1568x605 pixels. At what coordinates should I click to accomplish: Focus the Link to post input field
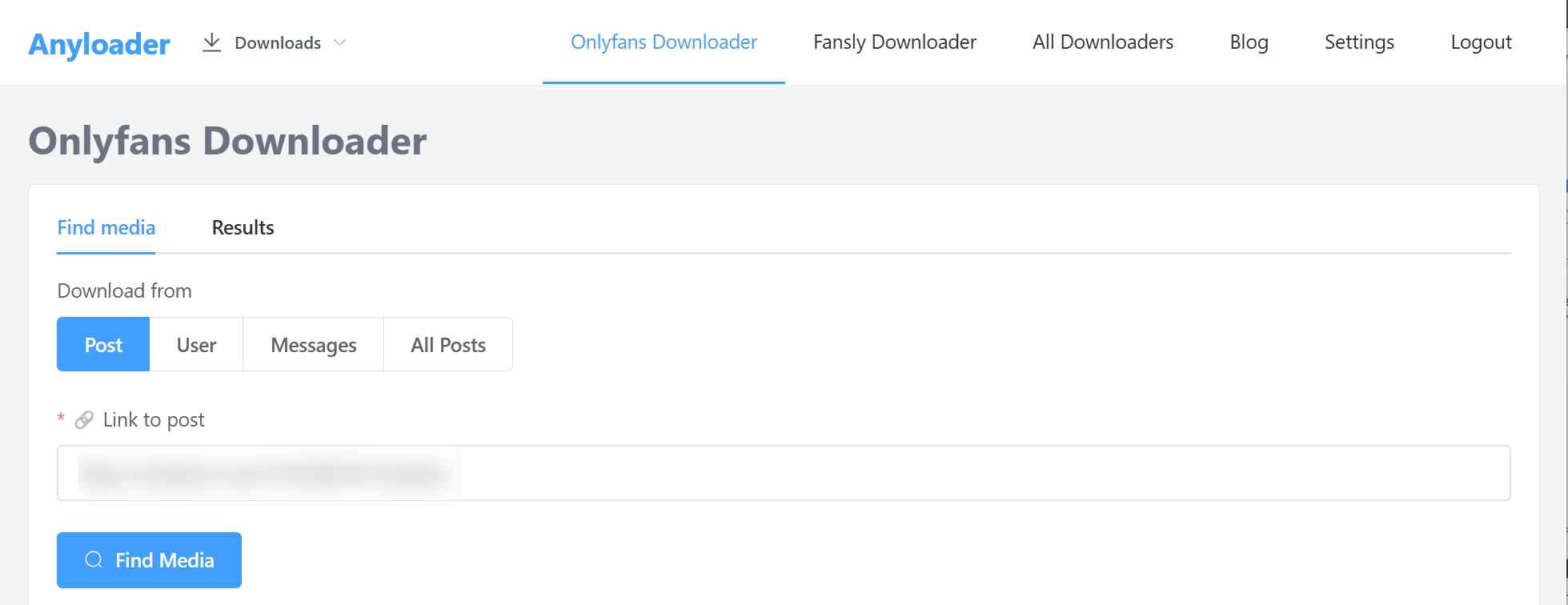pyautogui.click(x=784, y=473)
